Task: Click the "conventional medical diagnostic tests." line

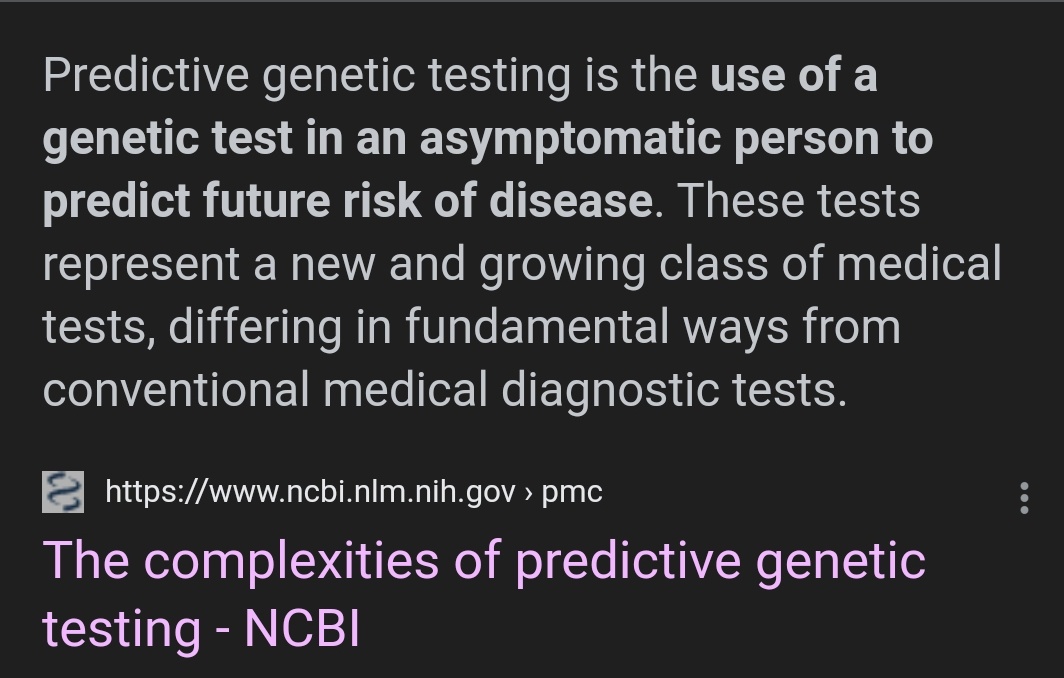Action: 445,391
